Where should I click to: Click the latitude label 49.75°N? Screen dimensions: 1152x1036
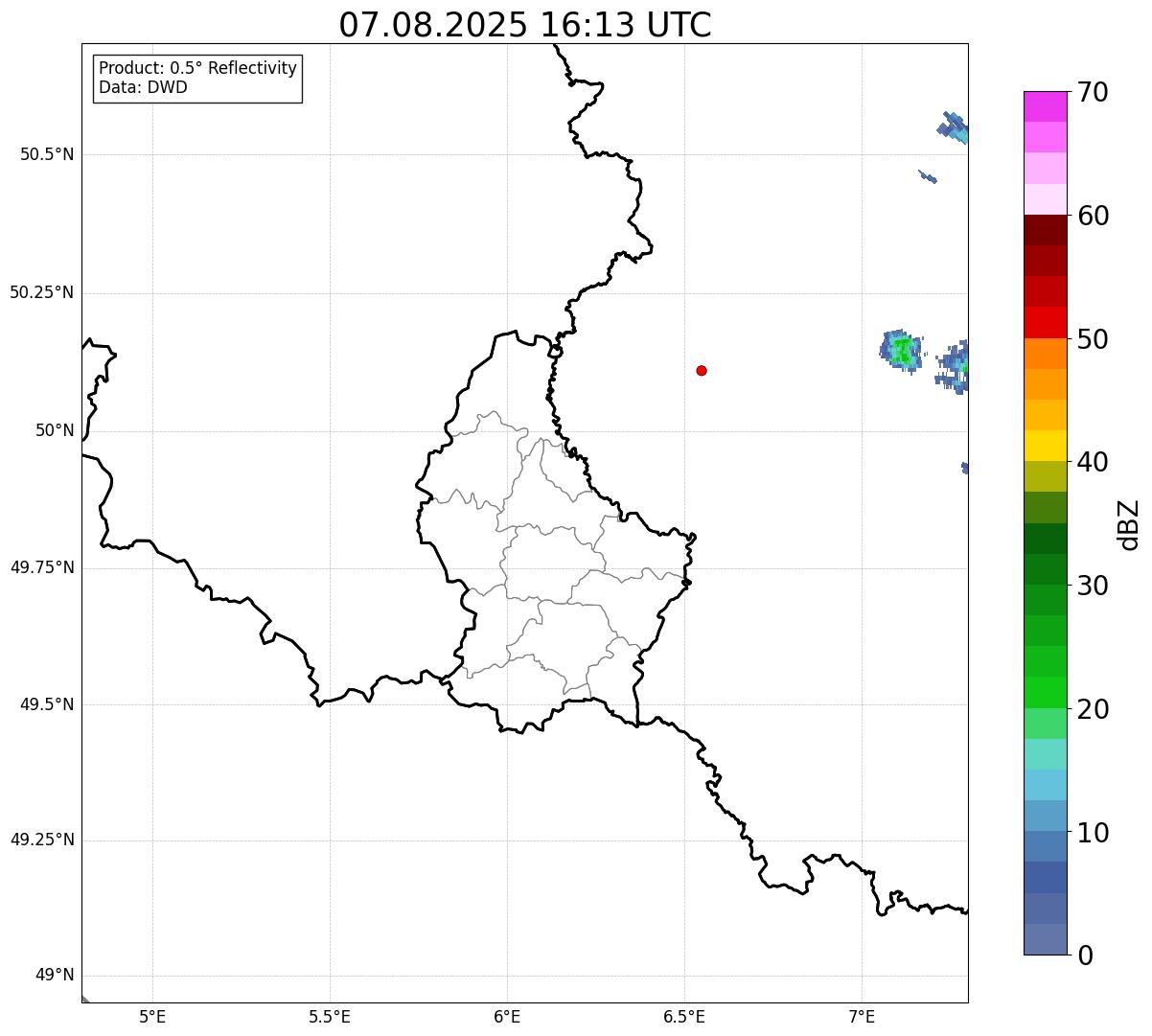(42, 567)
